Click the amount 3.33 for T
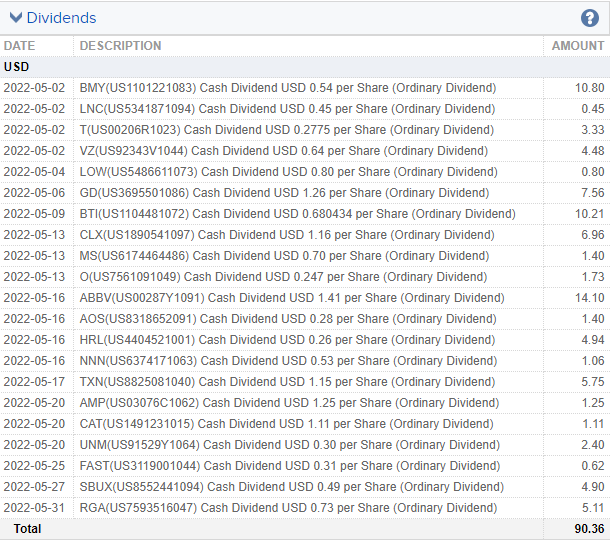 click(x=593, y=130)
